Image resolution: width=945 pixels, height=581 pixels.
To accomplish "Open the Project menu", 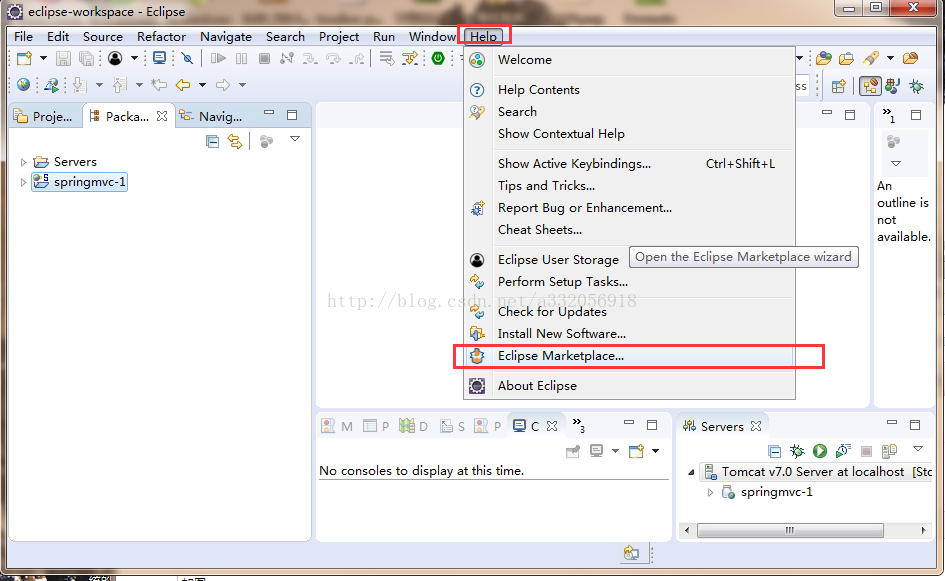I will 339,37.
